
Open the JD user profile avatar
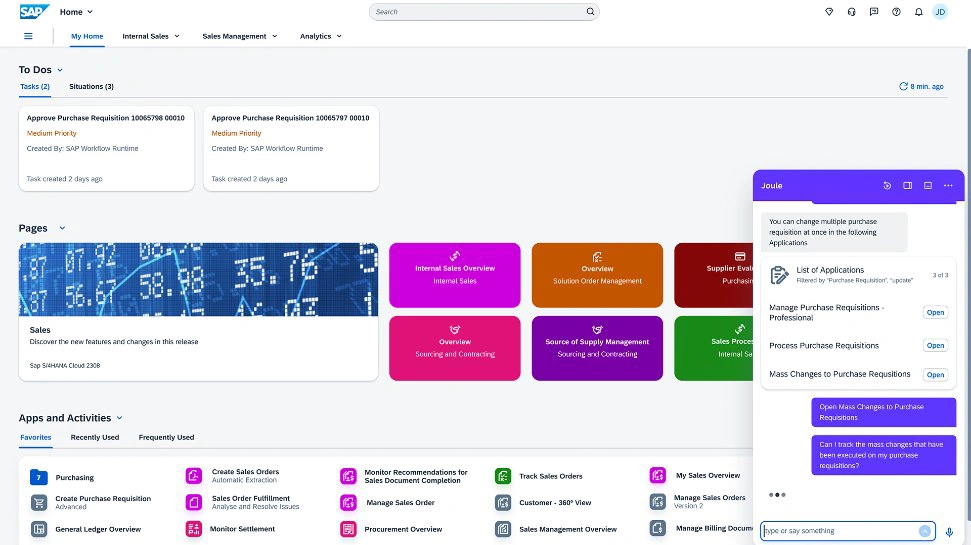[x=940, y=12]
